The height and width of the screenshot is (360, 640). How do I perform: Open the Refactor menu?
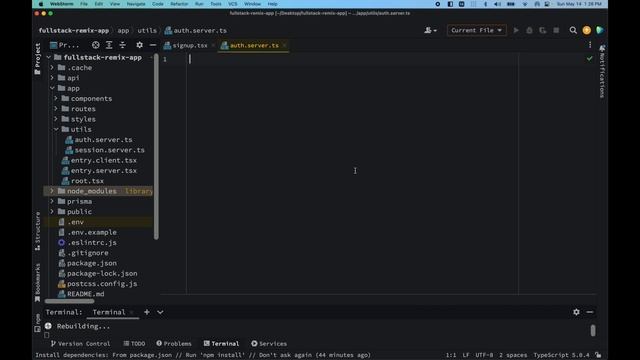[179, 4]
